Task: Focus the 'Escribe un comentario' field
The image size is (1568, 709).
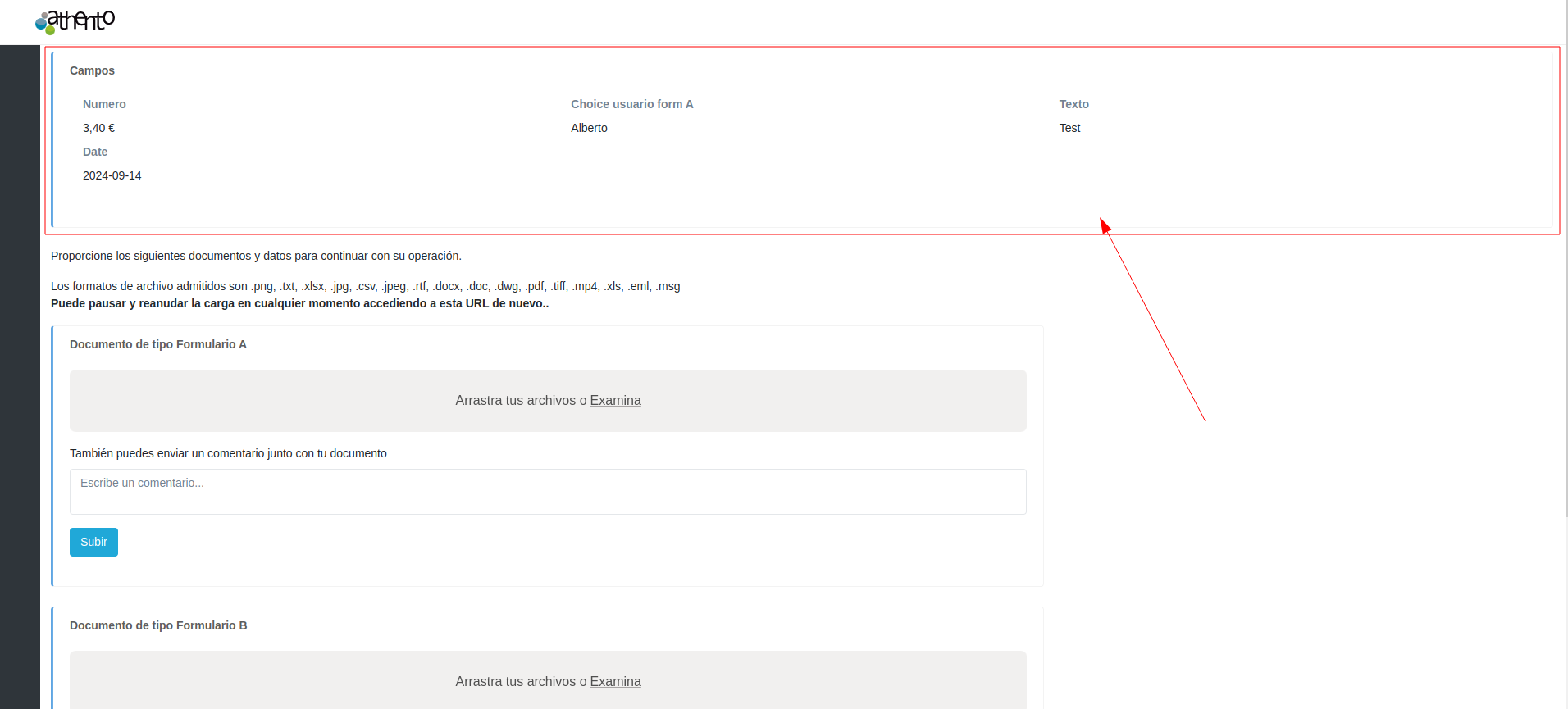Action: (547, 492)
